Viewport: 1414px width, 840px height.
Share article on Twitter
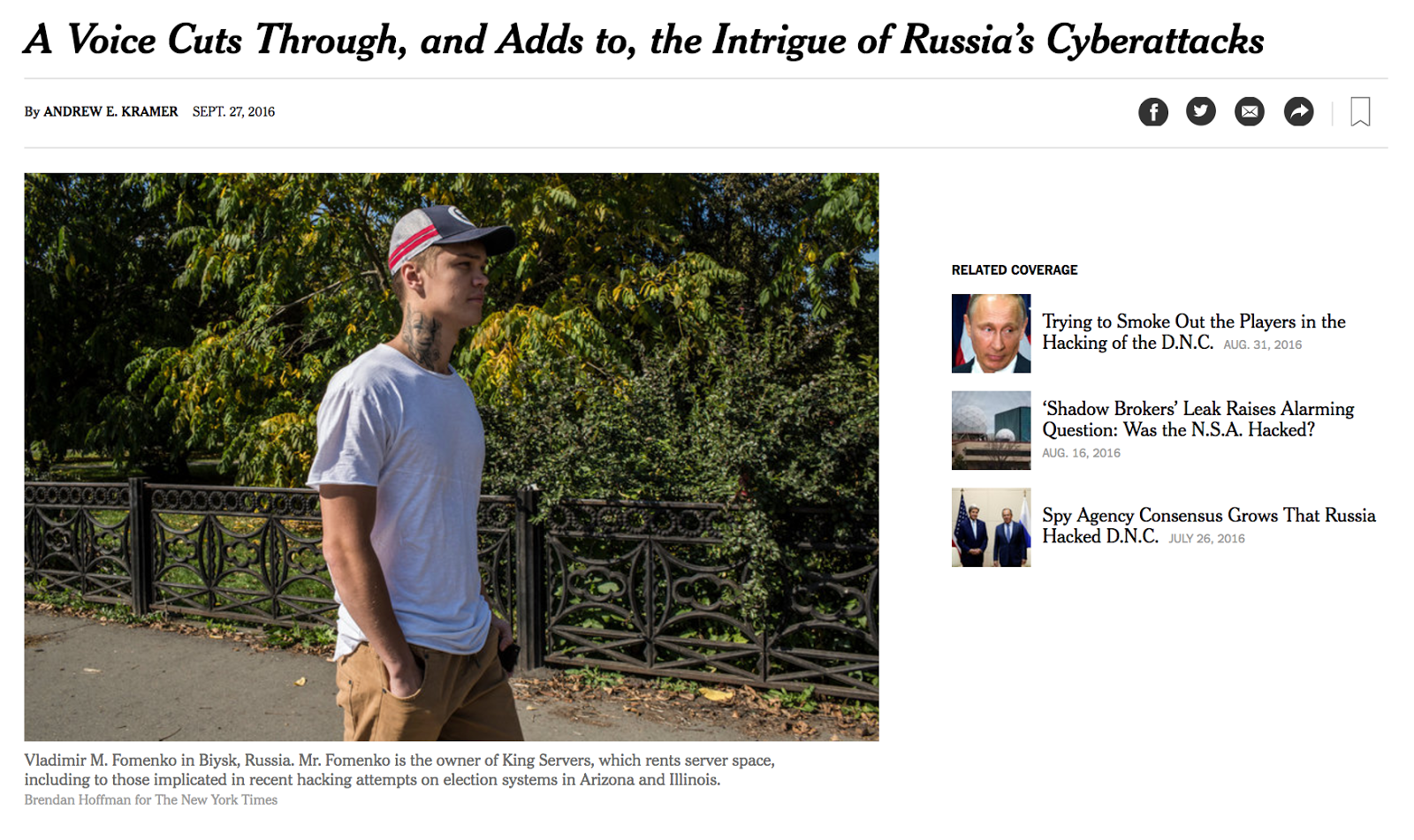(1200, 111)
